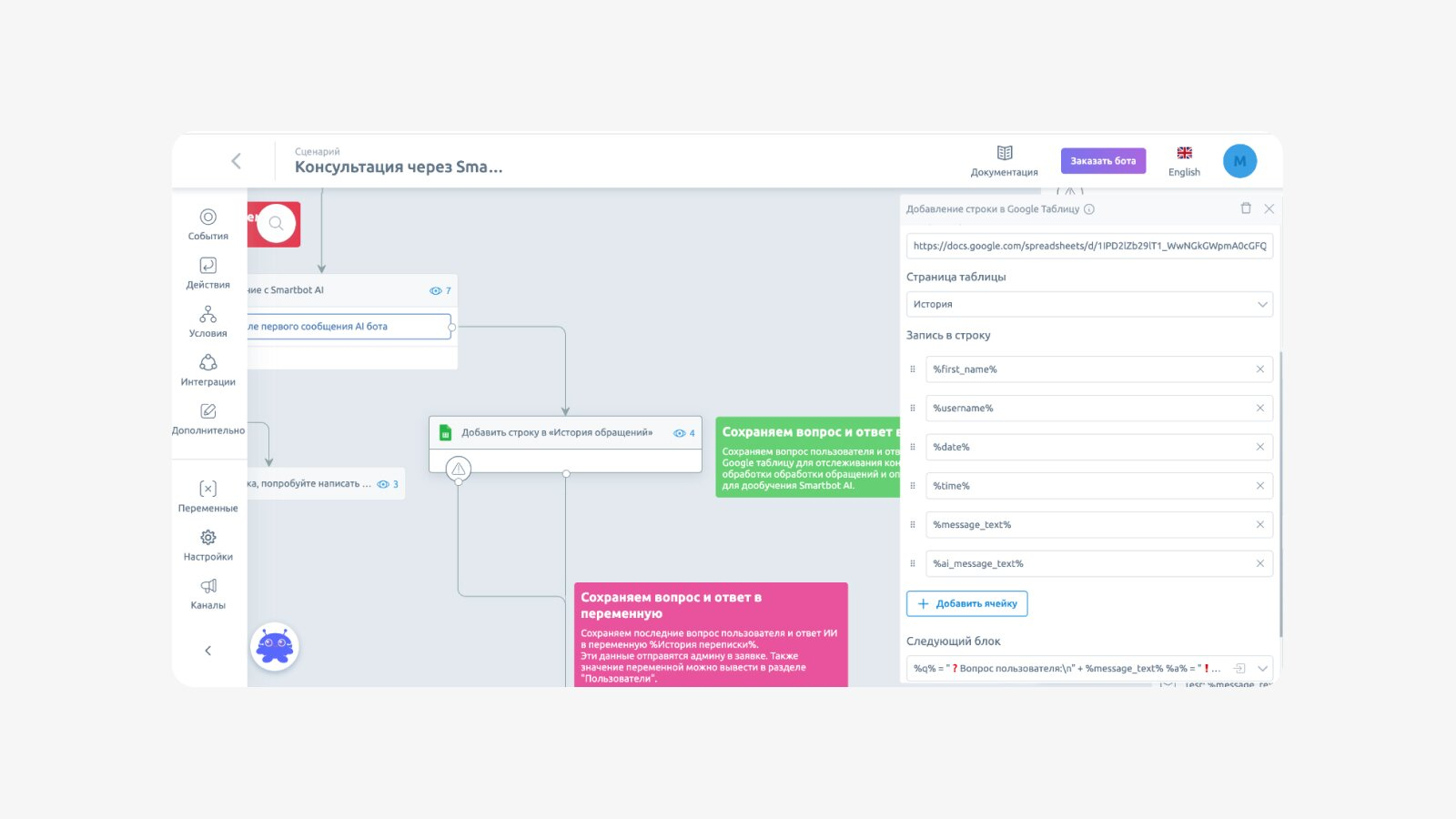Screen dimensions: 1456x819
Task: Toggle eye icon on Добавить строку block
Action: (x=679, y=433)
